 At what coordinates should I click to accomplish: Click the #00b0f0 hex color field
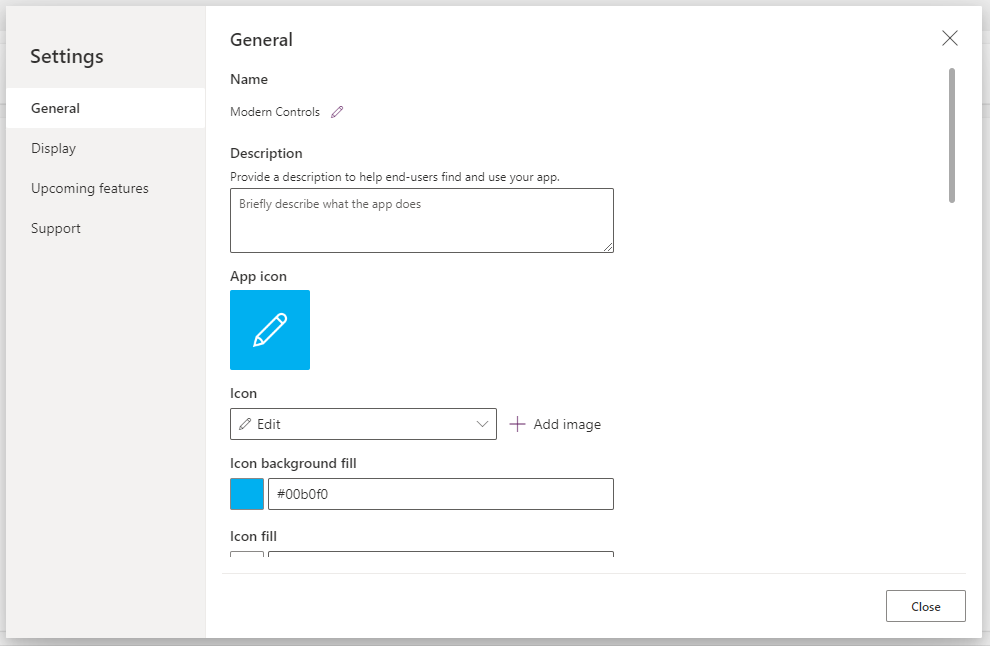(x=441, y=494)
